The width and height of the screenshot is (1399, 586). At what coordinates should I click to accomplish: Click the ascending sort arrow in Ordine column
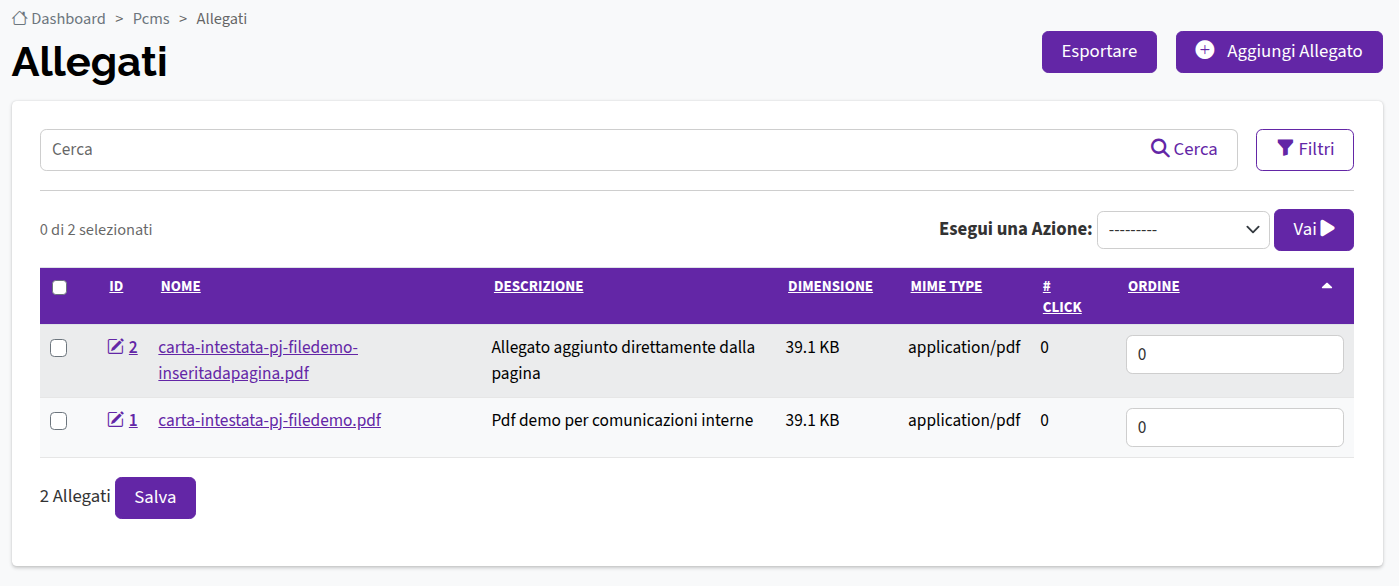(x=1327, y=286)
